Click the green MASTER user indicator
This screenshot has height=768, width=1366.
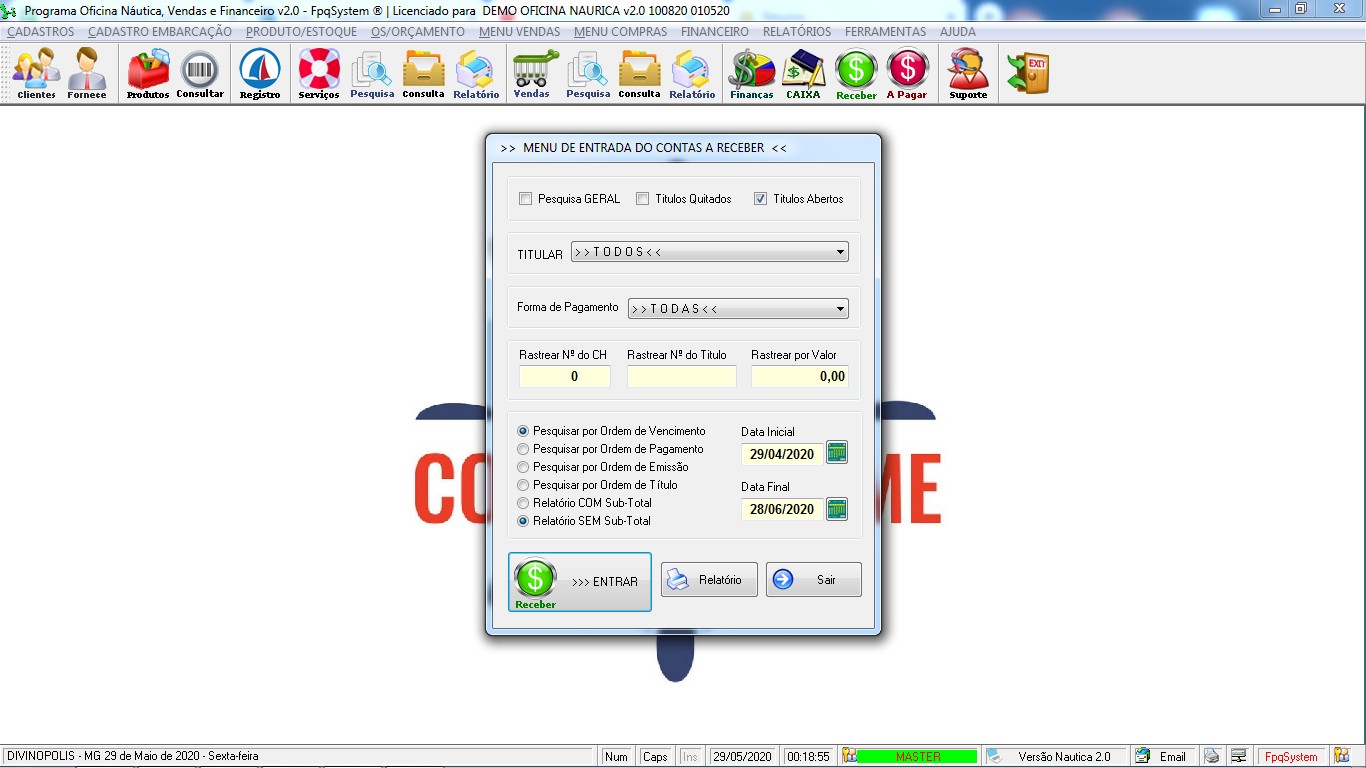pos(918,757)
